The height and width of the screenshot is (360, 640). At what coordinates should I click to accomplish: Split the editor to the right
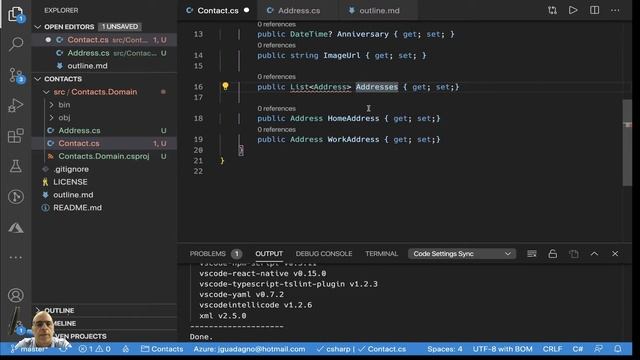(594, 10)
